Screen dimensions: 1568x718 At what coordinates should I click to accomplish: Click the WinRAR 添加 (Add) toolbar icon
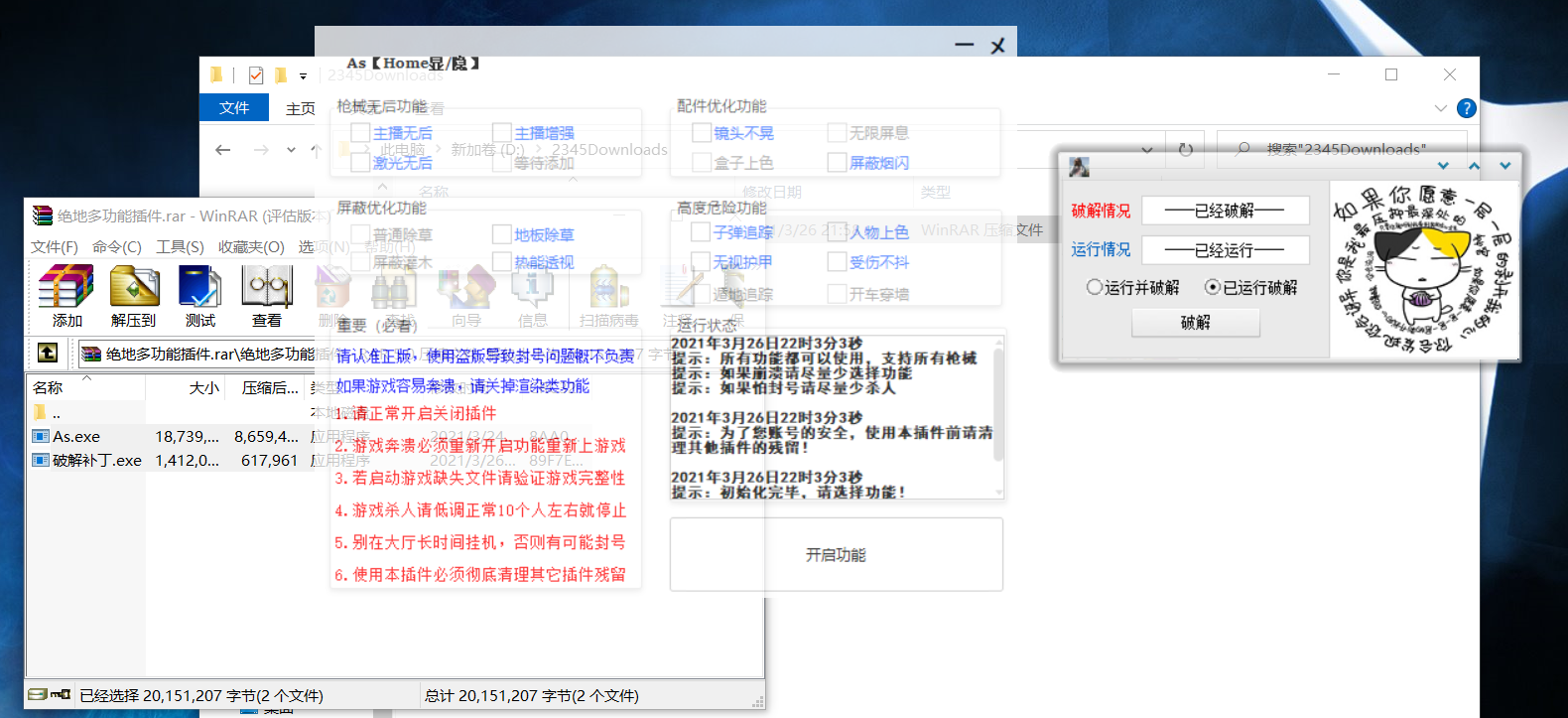pyautogui.click(x=66, y=289)
